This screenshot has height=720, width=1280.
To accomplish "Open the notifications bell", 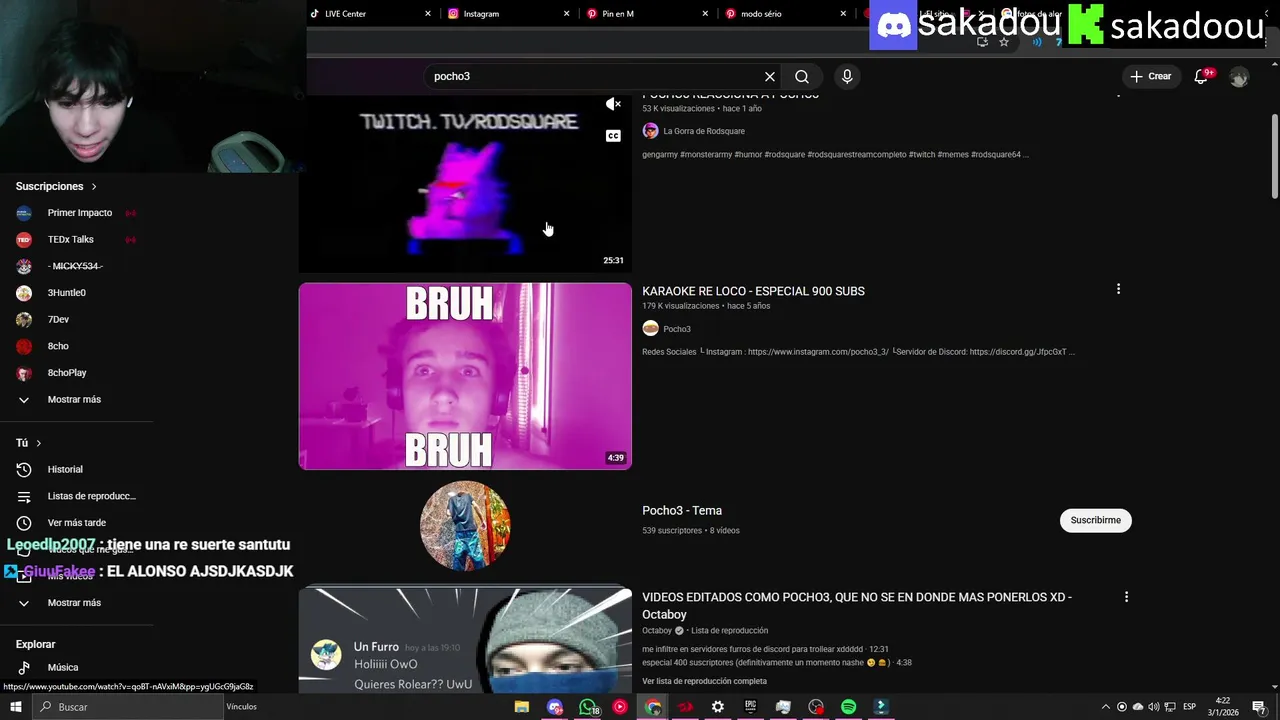I will pyautogui.click(x=1202, y=76).
